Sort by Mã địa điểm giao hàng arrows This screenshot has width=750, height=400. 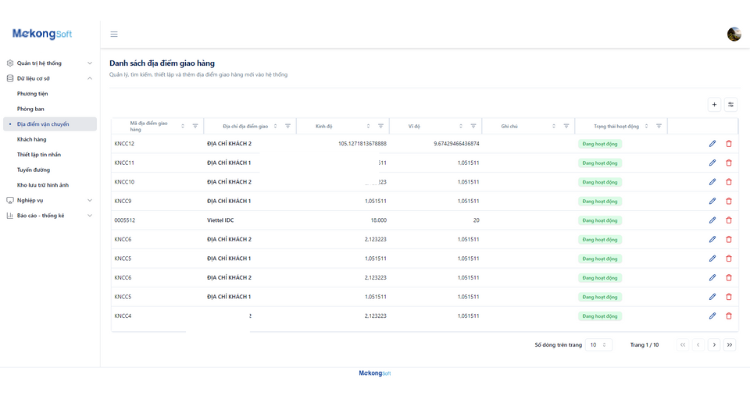pyautogui.click(x=183, y=126)
